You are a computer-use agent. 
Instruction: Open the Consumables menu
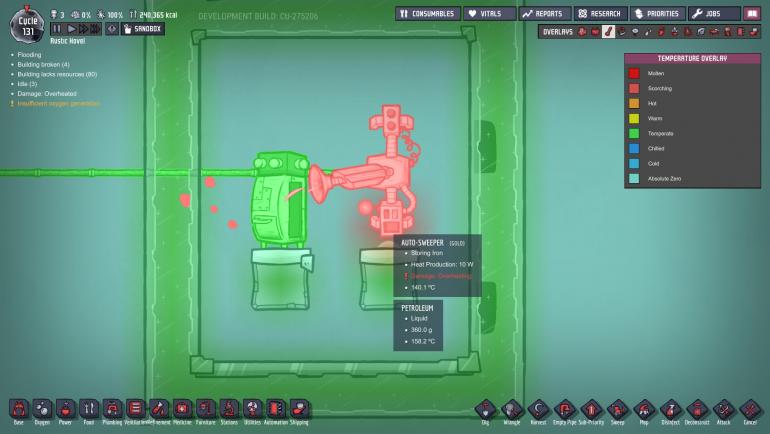click(x=428, y=14)
